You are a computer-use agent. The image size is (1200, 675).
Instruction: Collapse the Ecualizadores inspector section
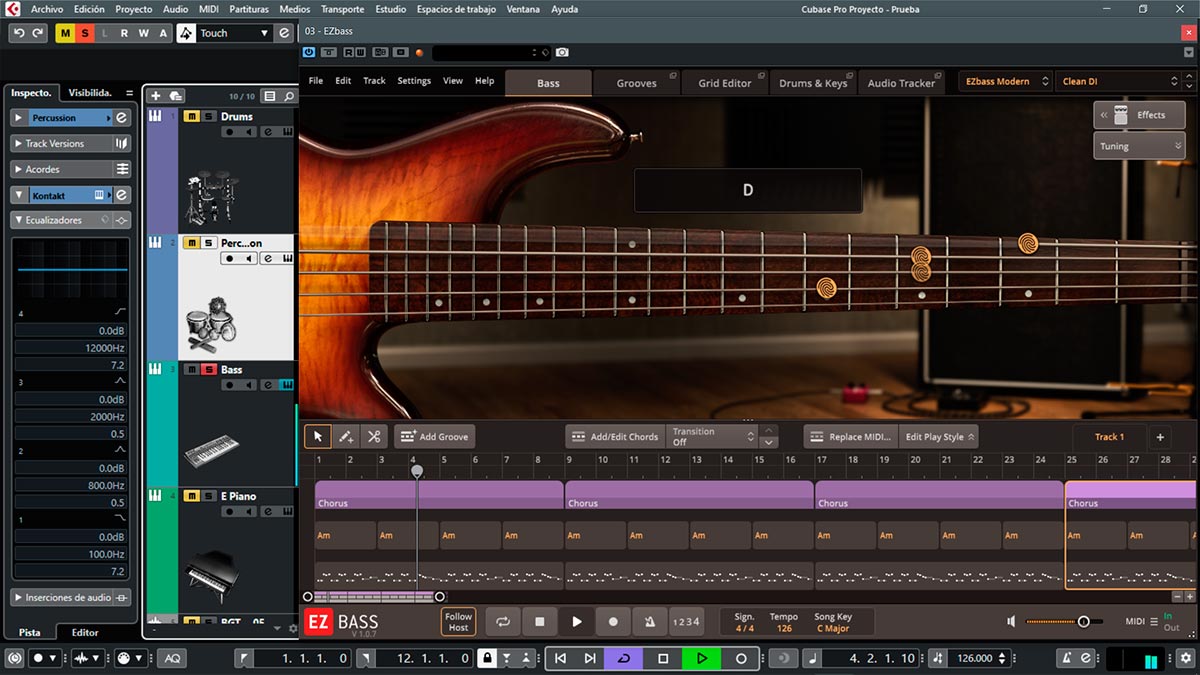click(19, 220)
